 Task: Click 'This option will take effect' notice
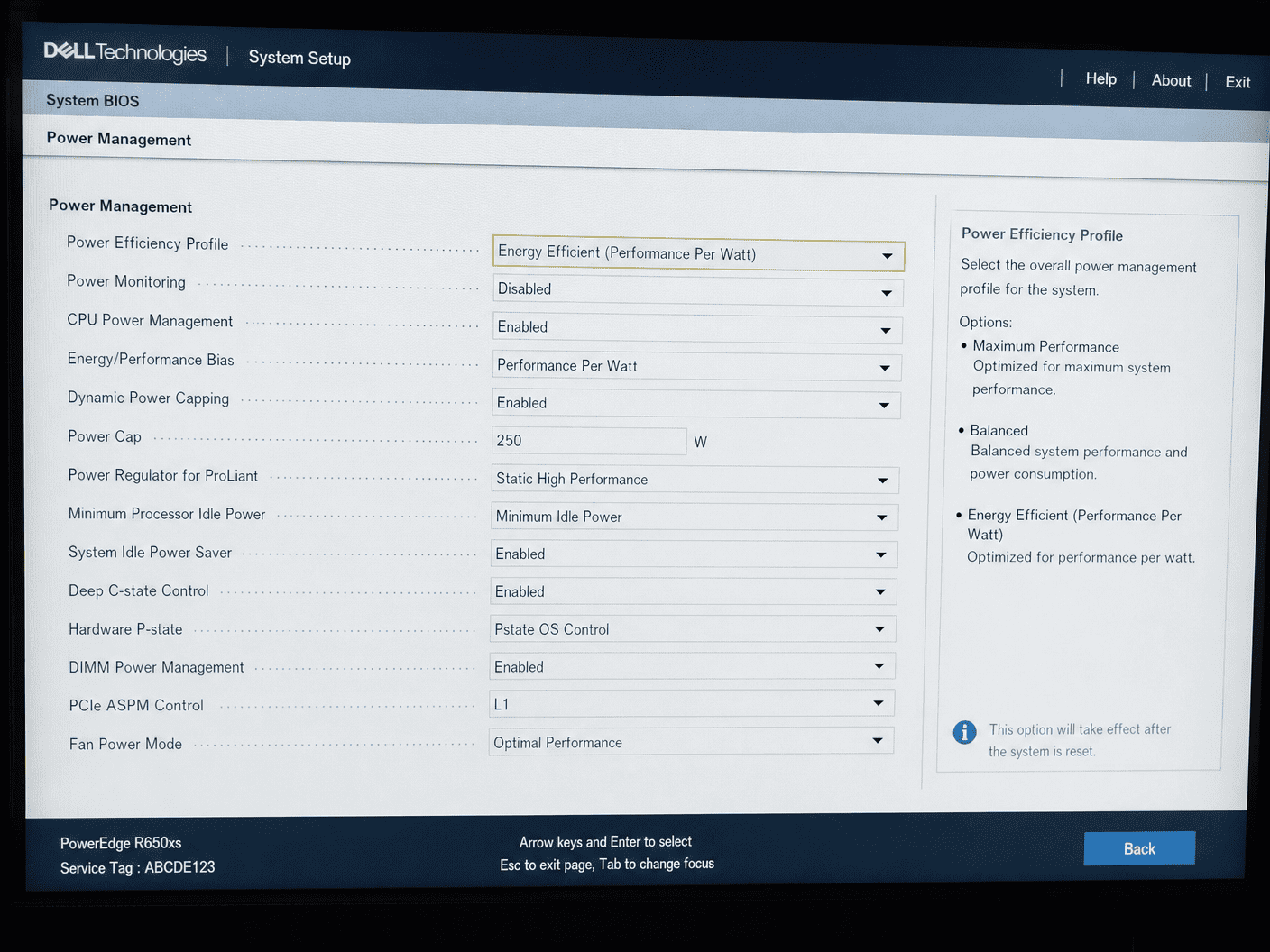[x=1080, y=740]
